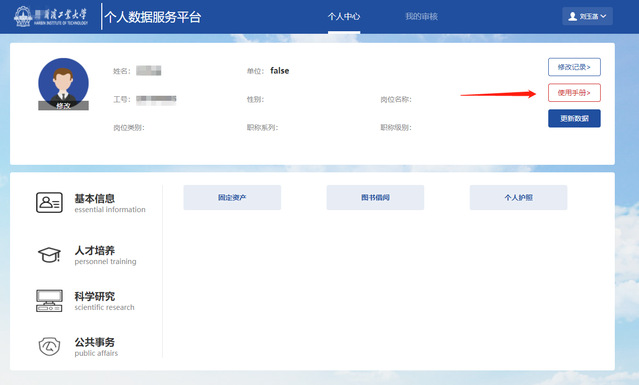
Task: Open the 固定资产 fixed assets button
Action: pyautogui.click(x=232, y=198)
